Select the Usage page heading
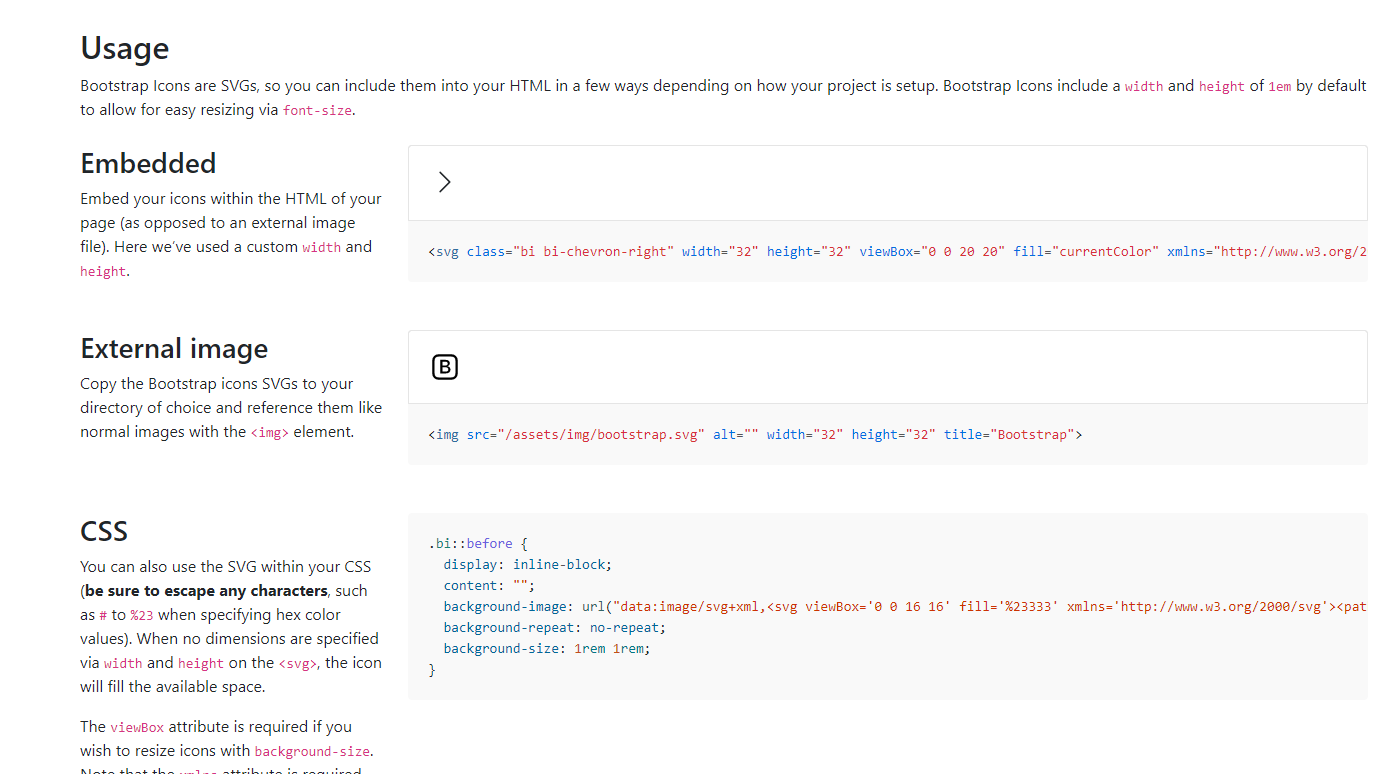 [124, 47]
